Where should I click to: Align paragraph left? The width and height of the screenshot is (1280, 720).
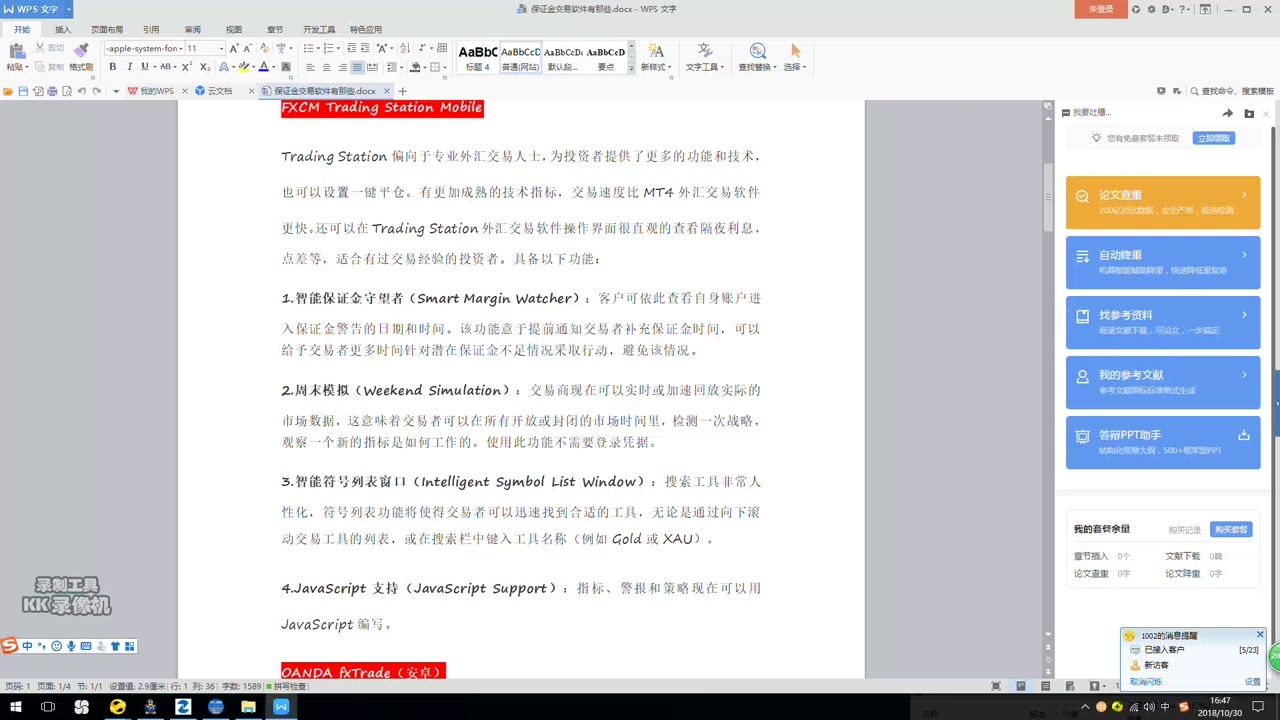310,67
